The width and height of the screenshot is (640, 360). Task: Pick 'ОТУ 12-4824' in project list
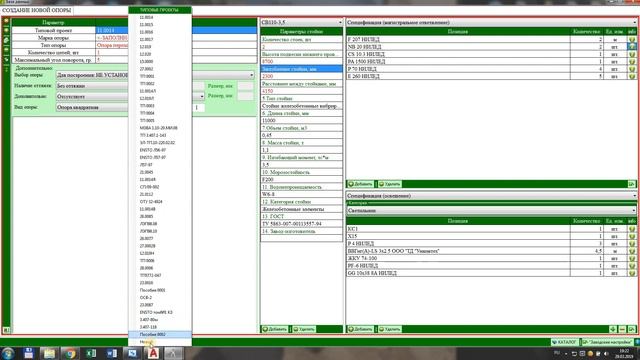click(160, 202)
